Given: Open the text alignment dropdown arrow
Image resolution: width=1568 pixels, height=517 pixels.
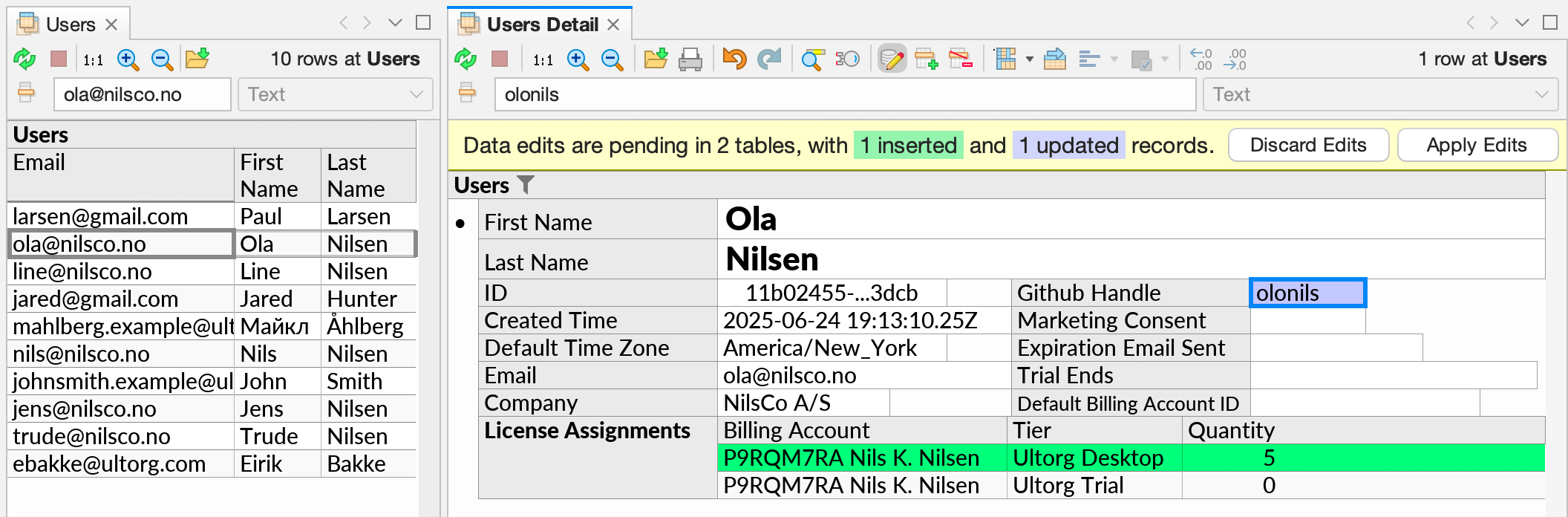Looking at the screenshot, I should 1114,59.
